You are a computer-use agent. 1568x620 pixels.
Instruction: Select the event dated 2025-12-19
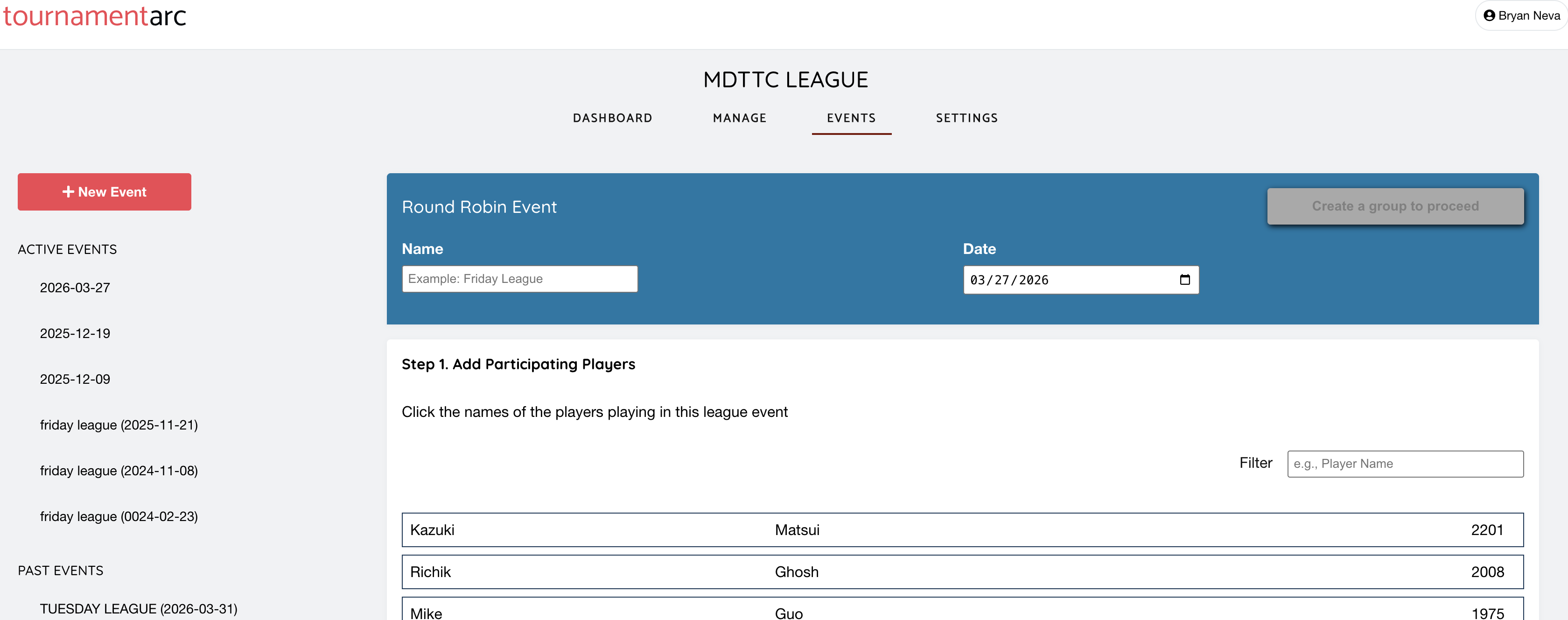click(75, 333)
